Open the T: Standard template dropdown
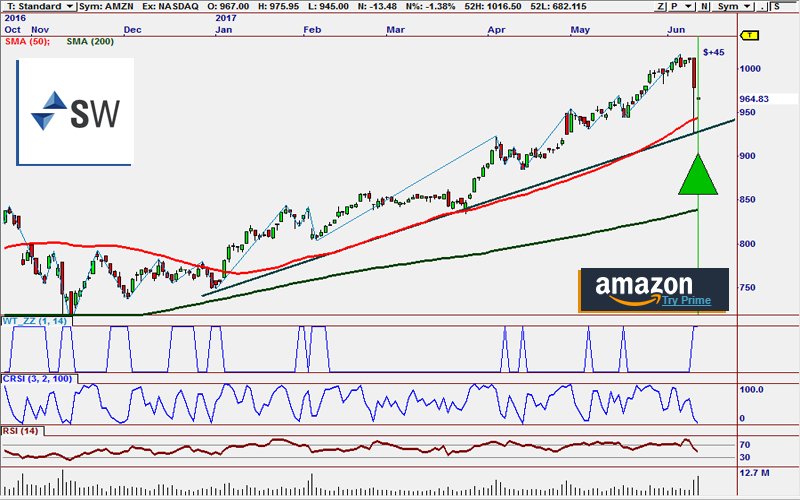 coord(39,6)
